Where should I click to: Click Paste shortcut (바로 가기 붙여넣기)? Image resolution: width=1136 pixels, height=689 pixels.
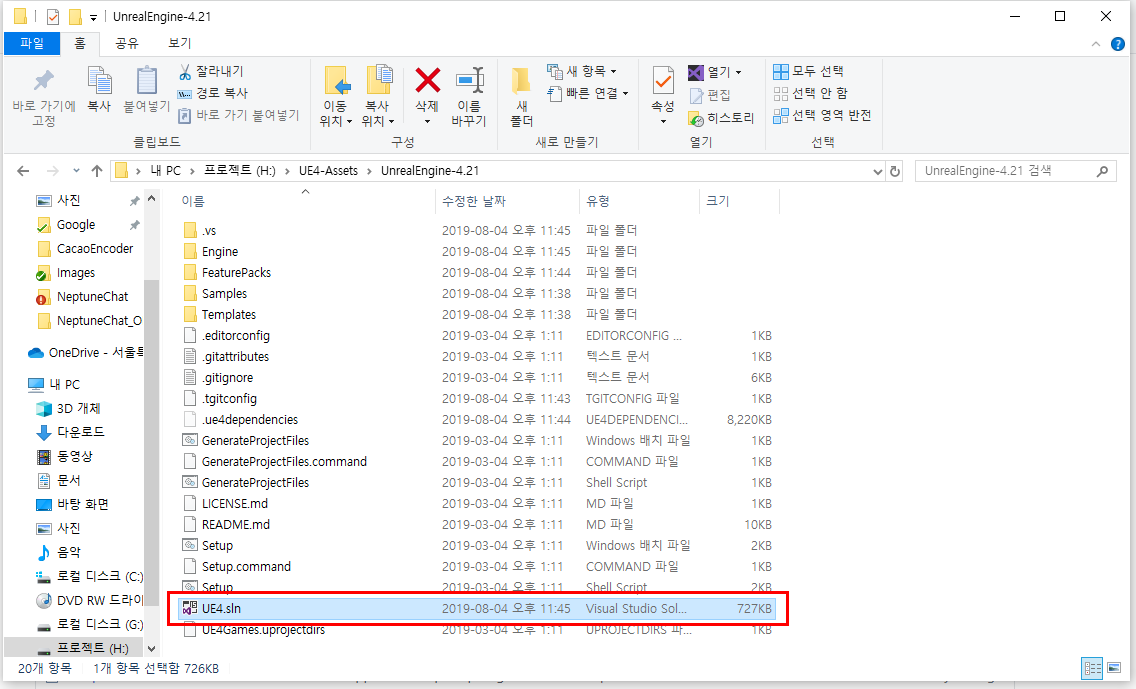[x=238, y=115]
